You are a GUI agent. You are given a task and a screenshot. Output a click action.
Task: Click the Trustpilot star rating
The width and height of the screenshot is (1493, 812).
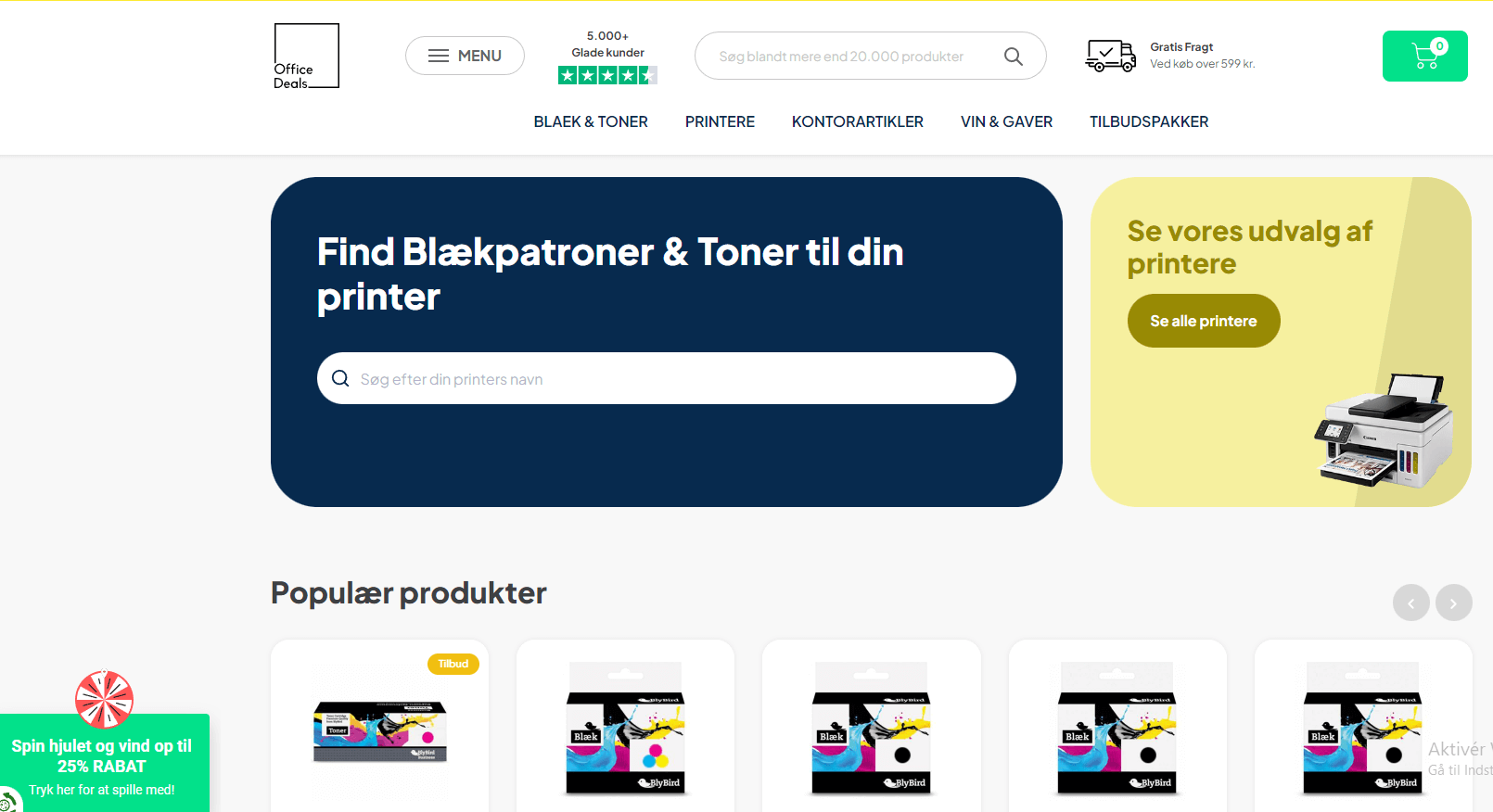pyautogui.click(x=607, y=75)
